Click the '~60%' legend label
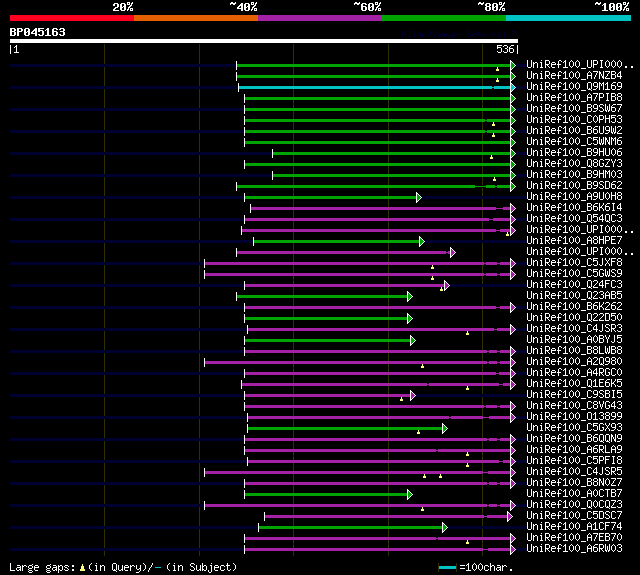This screenshot has height=575, width=640. pyautogui.click(x=367, y=7)
